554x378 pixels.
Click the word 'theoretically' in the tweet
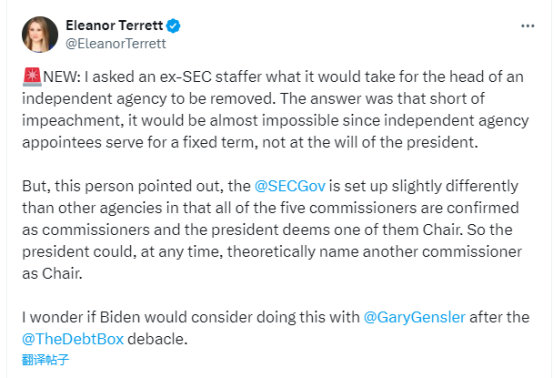(x=271, y=252)
